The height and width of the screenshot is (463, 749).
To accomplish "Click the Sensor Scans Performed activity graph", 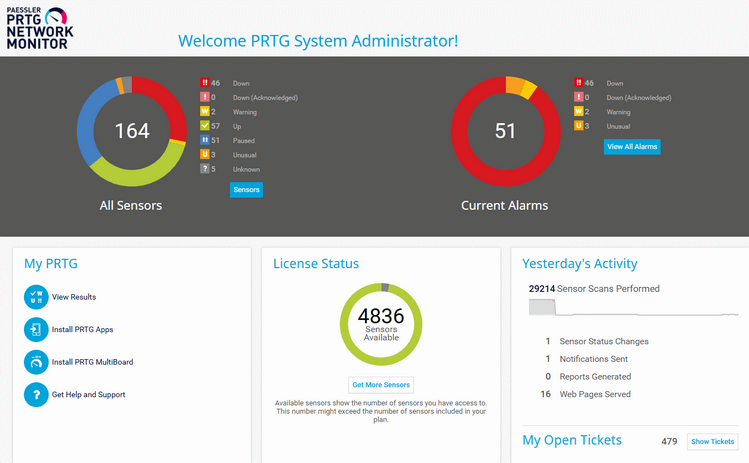I will click(x=633, y=308).
